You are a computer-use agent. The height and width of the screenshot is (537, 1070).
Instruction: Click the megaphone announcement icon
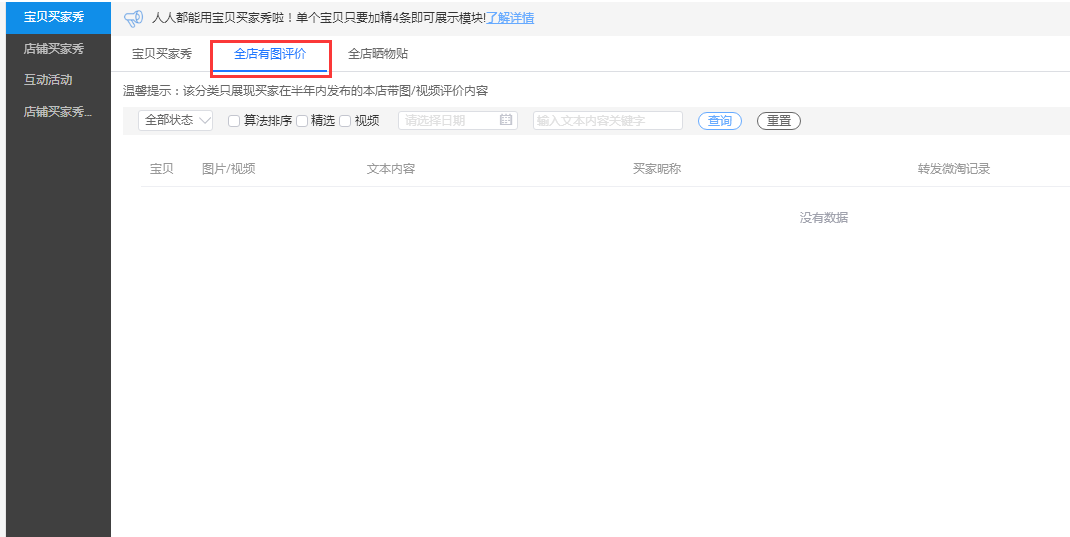[133, 18]
